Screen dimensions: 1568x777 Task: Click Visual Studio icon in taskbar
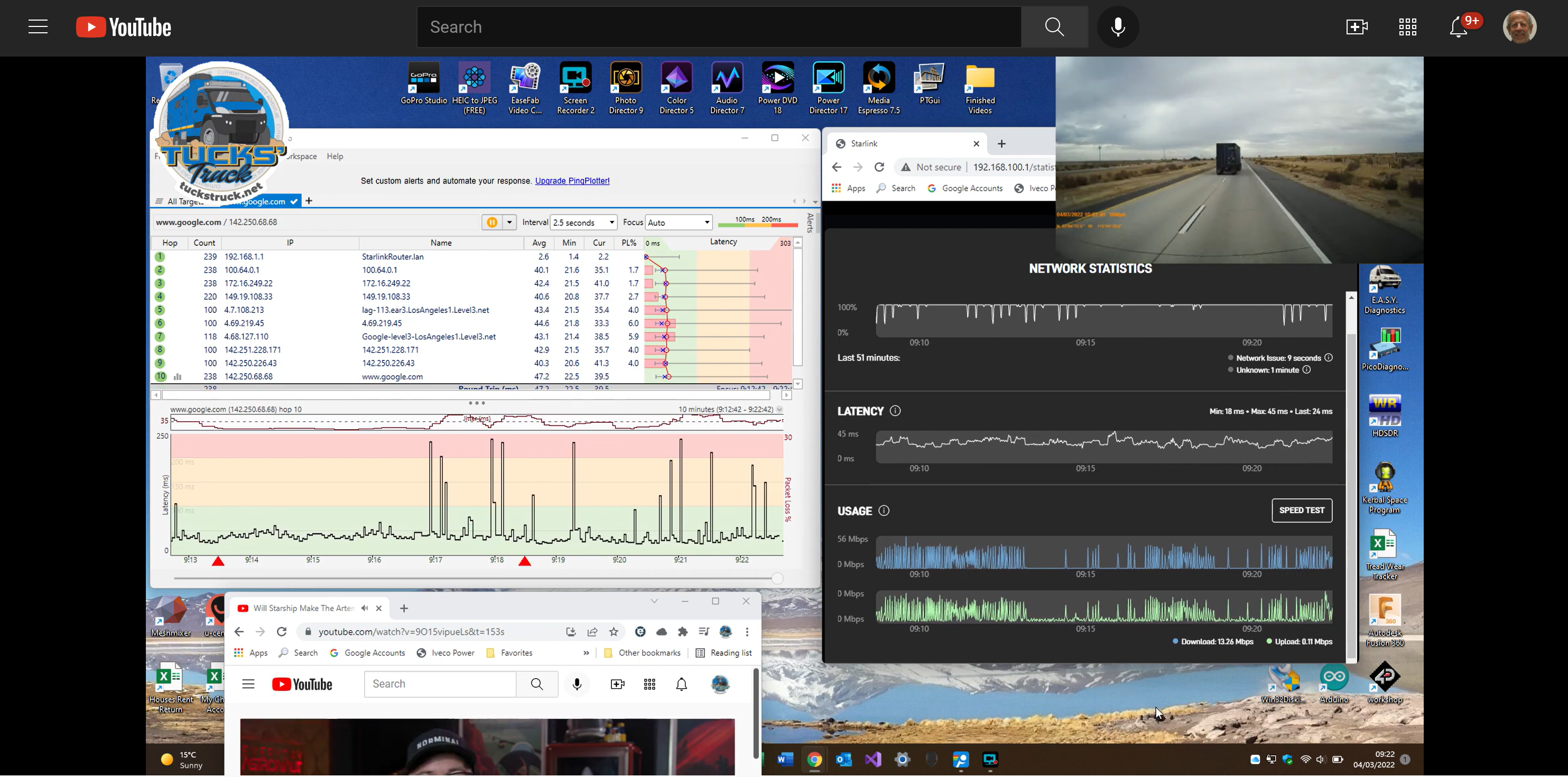pos(873,760)
